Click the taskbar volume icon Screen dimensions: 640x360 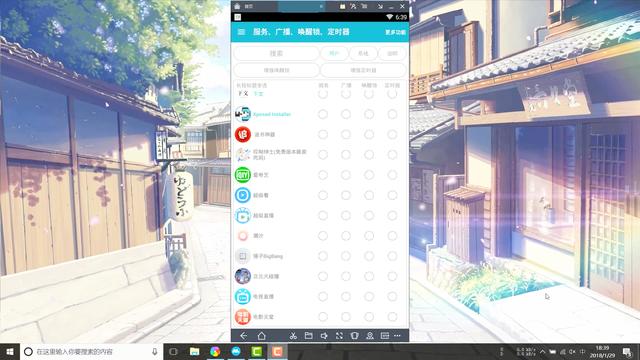(x=572, y=351)
